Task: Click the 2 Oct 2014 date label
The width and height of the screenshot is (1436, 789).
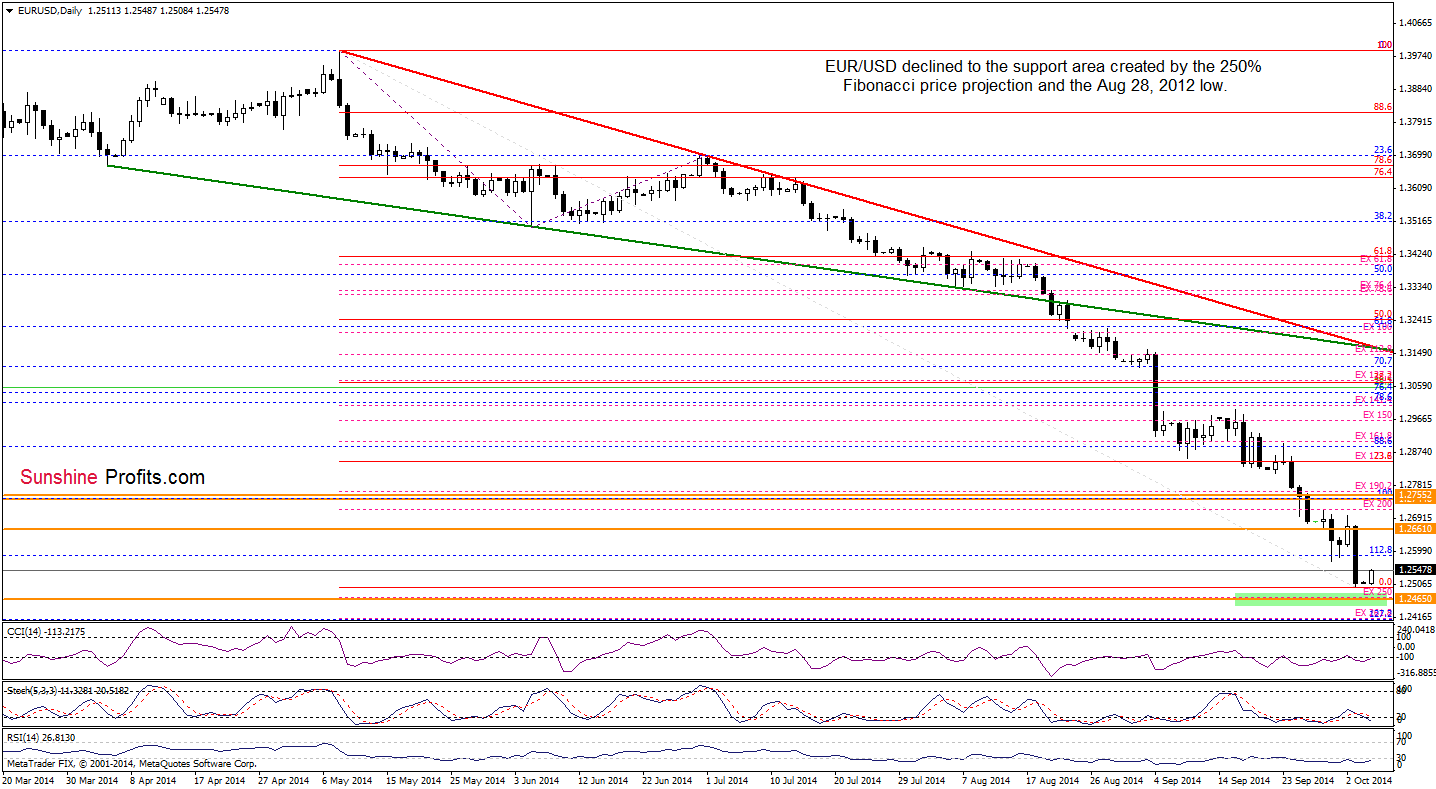Action: 1367,779
